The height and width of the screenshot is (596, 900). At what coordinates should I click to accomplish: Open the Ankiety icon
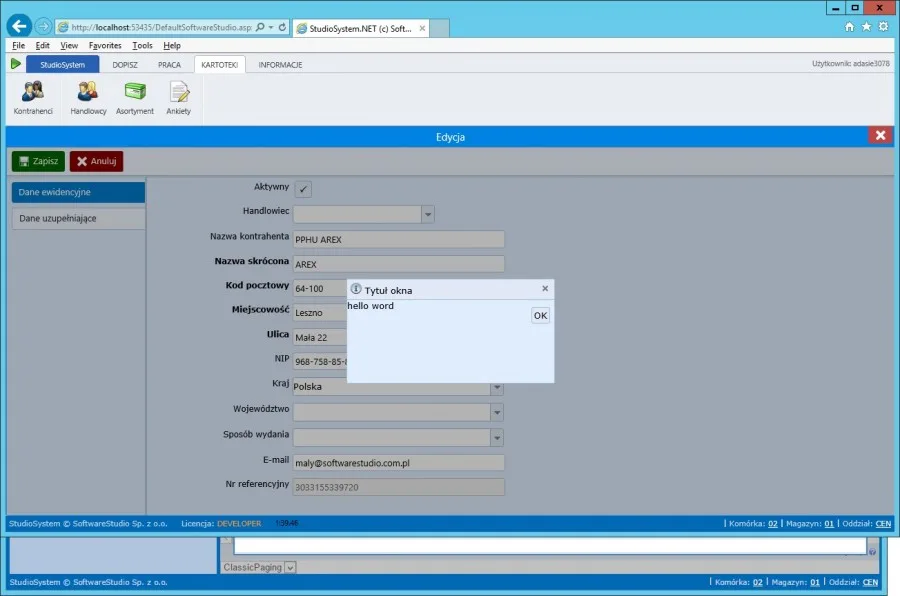click(179, 98)
